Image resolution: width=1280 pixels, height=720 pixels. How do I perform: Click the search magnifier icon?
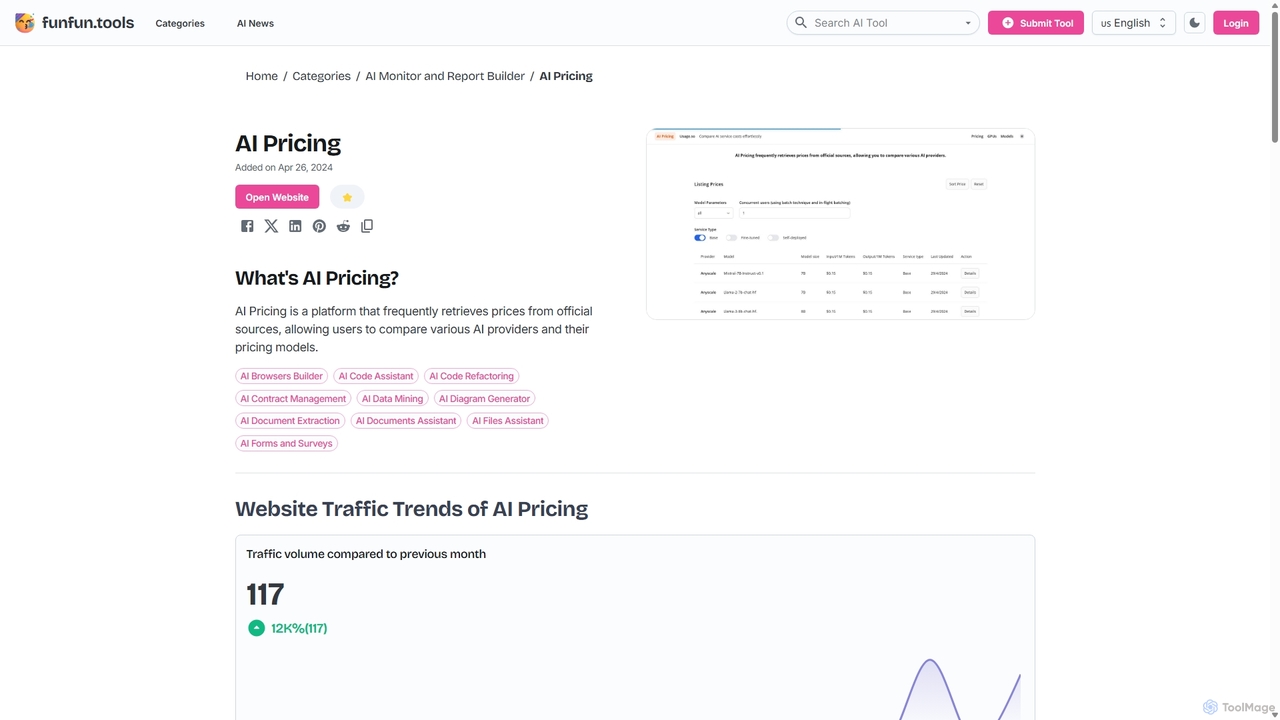(801, 22)
